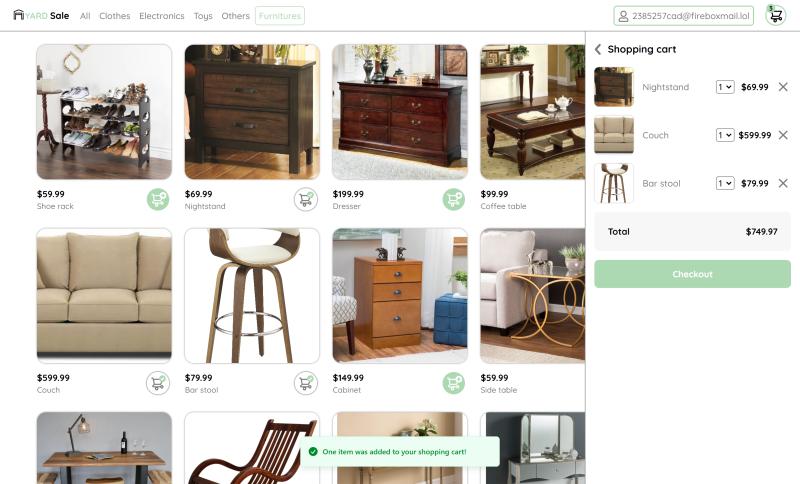Switch to the Clothes category

tap(115, 16)
